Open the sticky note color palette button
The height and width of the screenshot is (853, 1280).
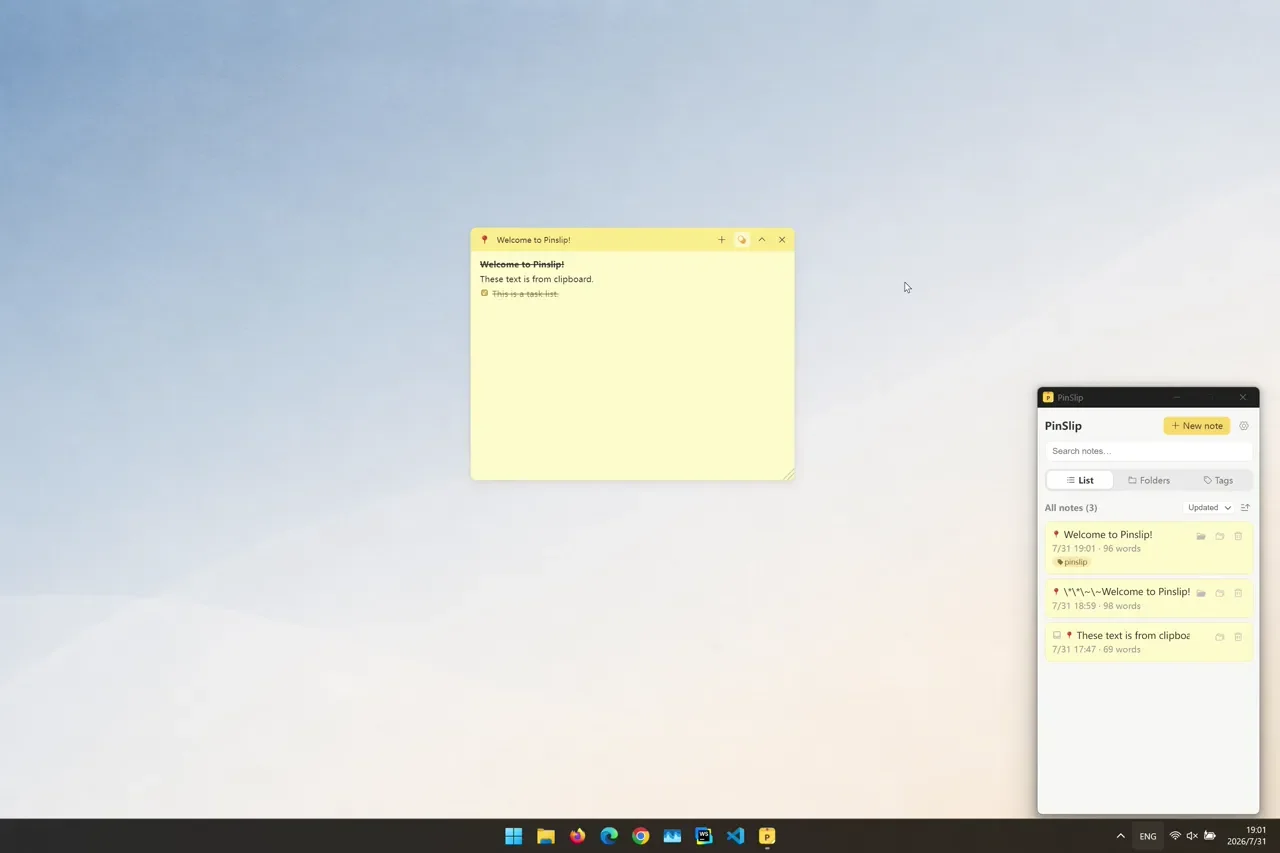(742, 240)
